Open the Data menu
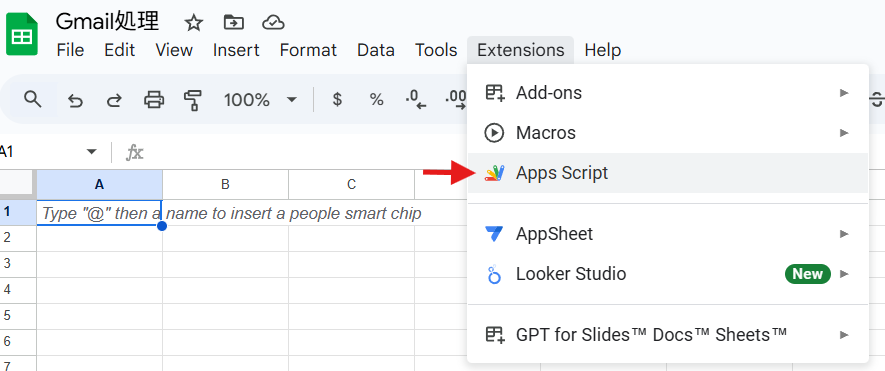Image resolution: width=885 pixels, height=371 pixels. tap(376, 50)
